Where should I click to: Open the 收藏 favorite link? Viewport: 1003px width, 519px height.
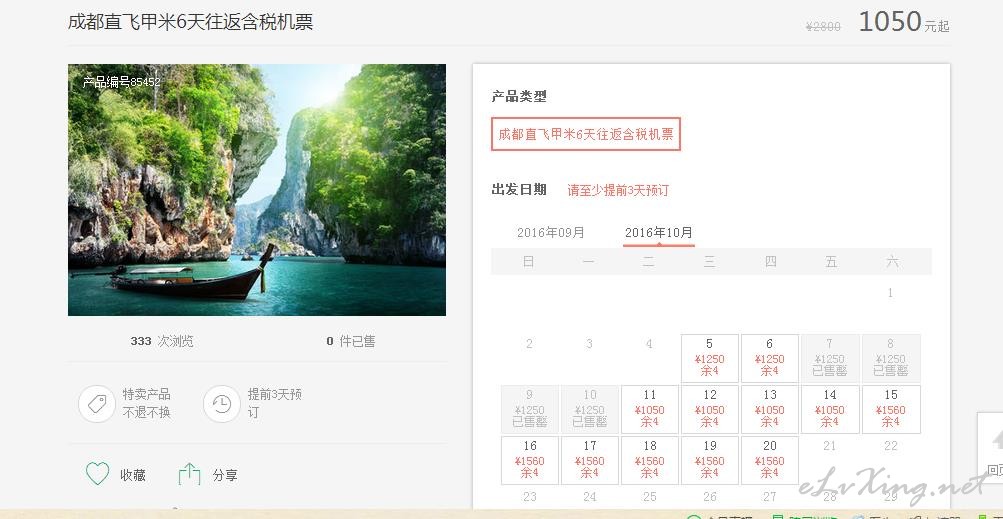133,475
